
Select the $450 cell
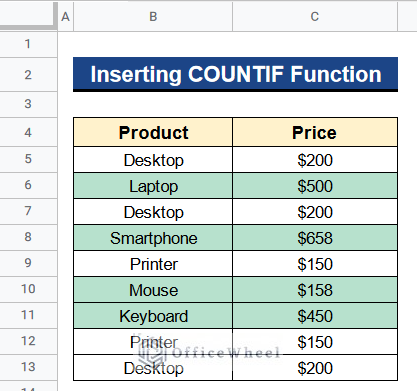click(x=315, y=316)
